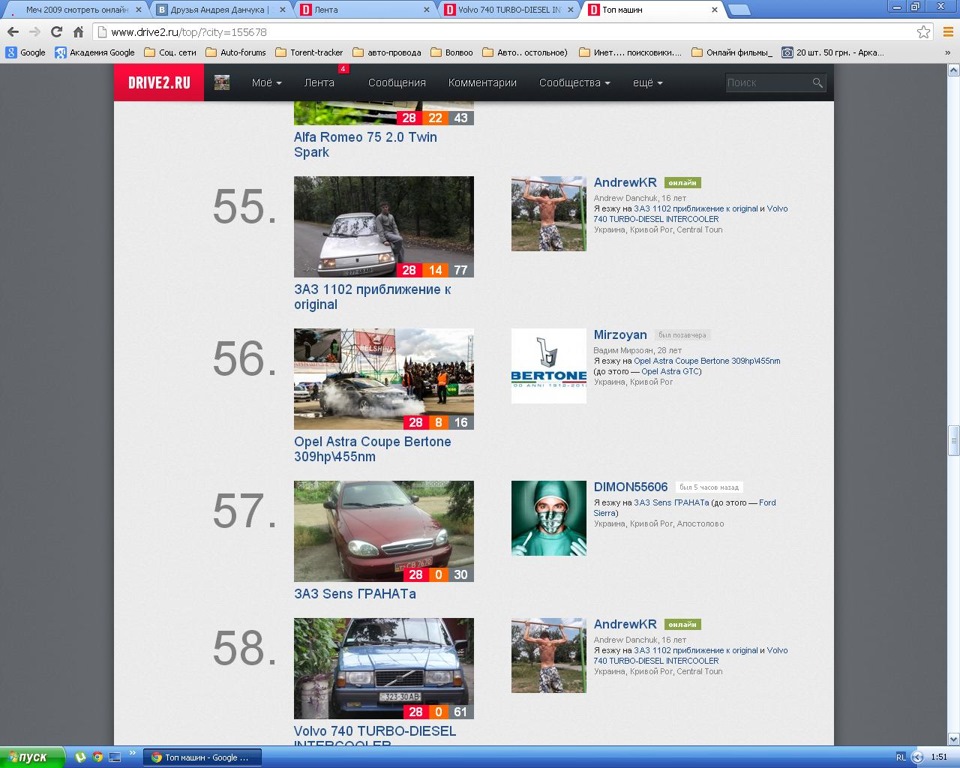Open the Opel Astra burnout photo
This screenshot has height=768, width=960.
click(x=384, y=378)
